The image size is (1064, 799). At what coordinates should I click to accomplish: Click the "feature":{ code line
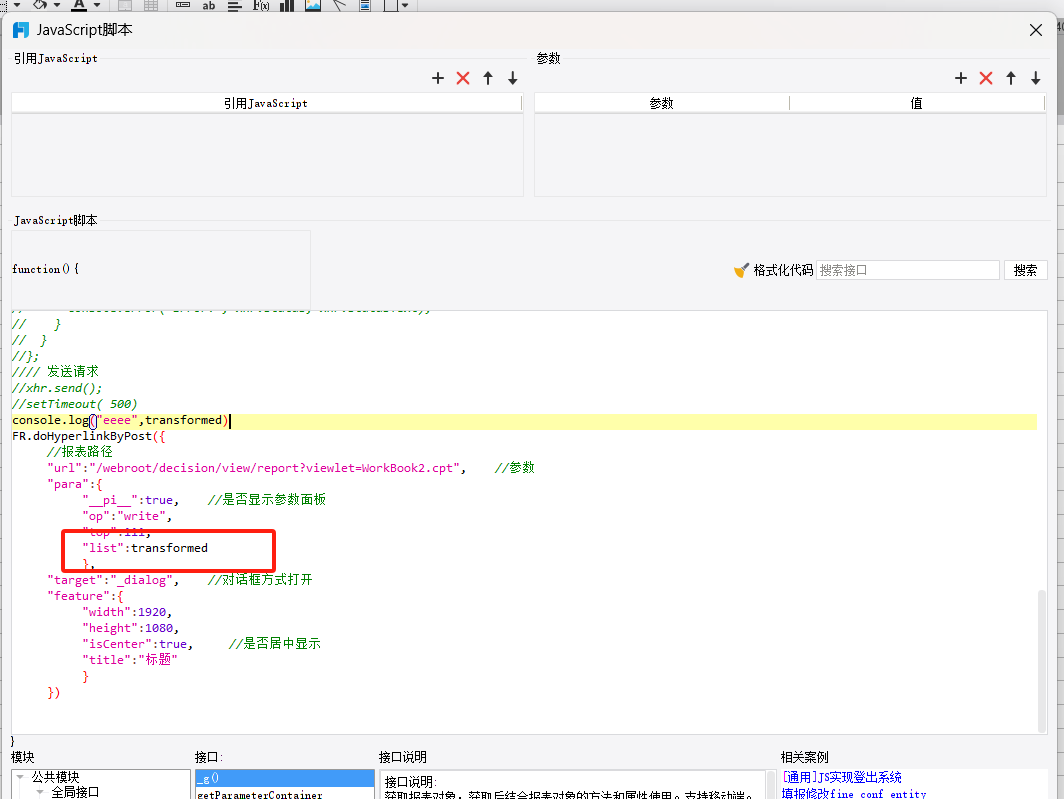pyautogui.click(x=85, y=597)
